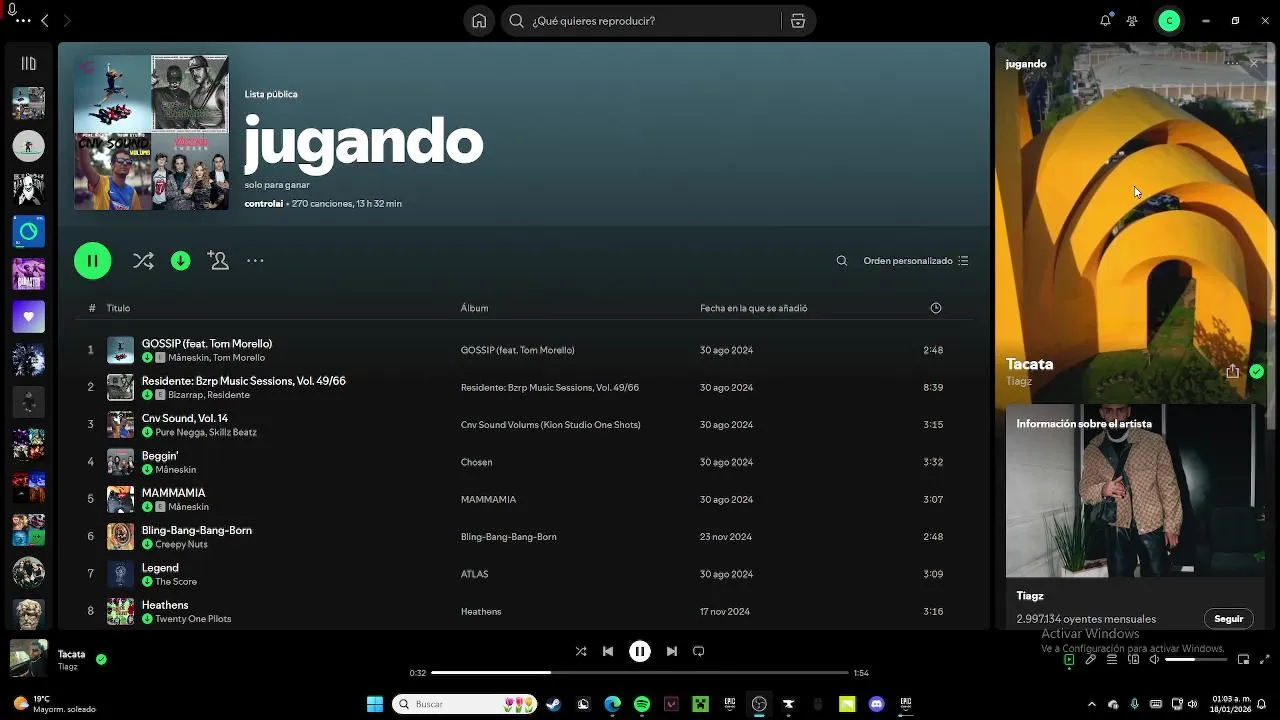Screen dimensions: 1280x720
Task: Seek on the song progress bar
Action: (640, 673)
